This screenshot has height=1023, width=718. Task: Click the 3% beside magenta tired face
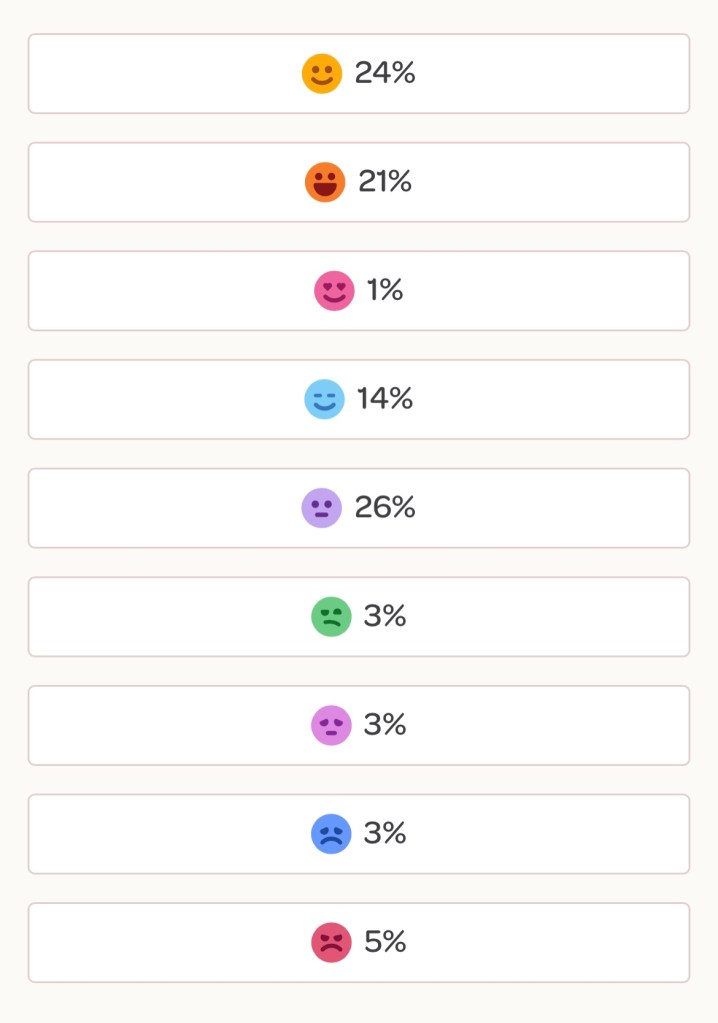point(385,725)
